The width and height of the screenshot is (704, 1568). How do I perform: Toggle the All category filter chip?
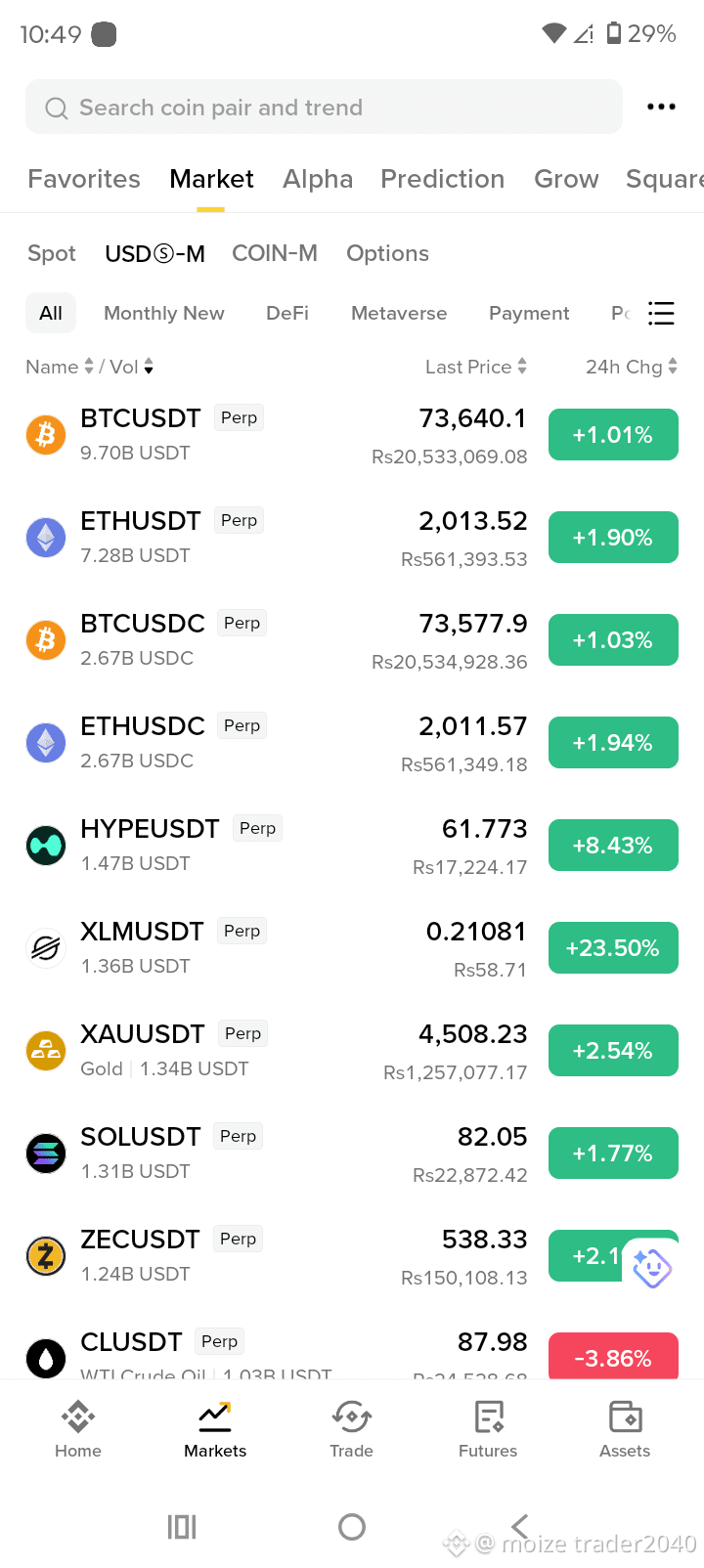pyautogui.click(x=51, y=313)
